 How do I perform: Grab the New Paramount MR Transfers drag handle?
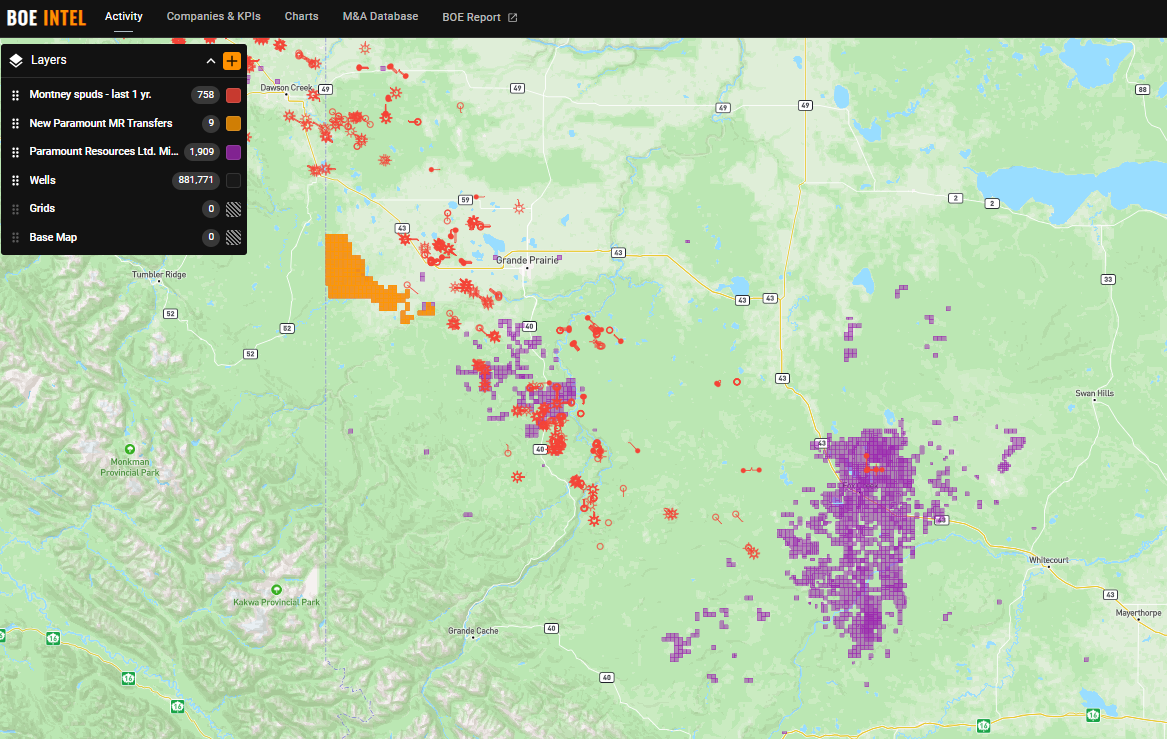tap(16, 124)
